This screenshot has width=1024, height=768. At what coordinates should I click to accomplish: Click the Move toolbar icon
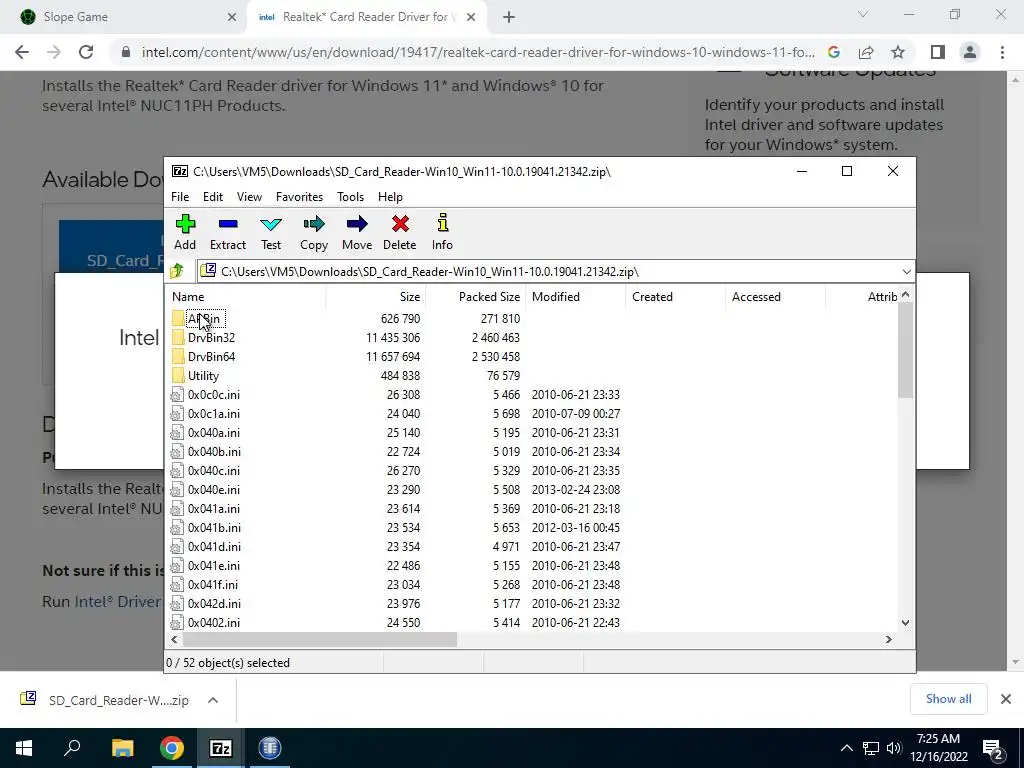coord(357,232)
